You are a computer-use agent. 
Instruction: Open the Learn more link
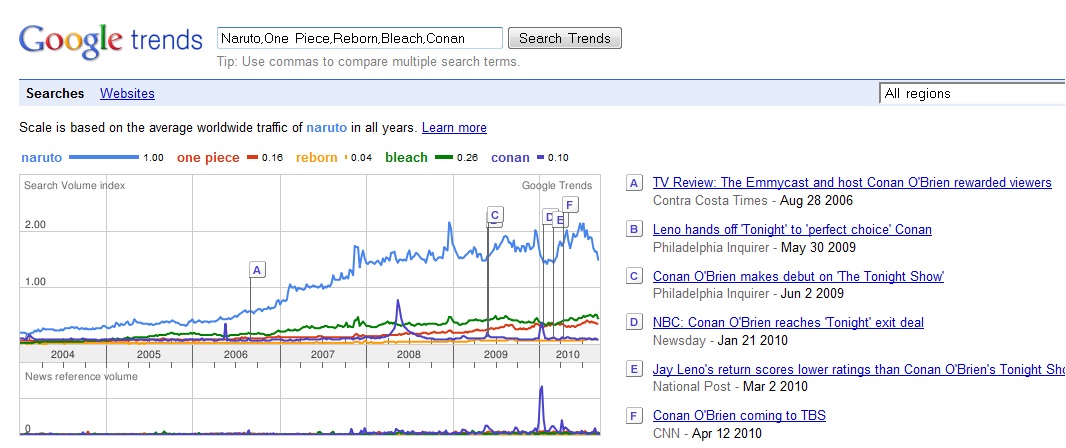coord(454,128)
